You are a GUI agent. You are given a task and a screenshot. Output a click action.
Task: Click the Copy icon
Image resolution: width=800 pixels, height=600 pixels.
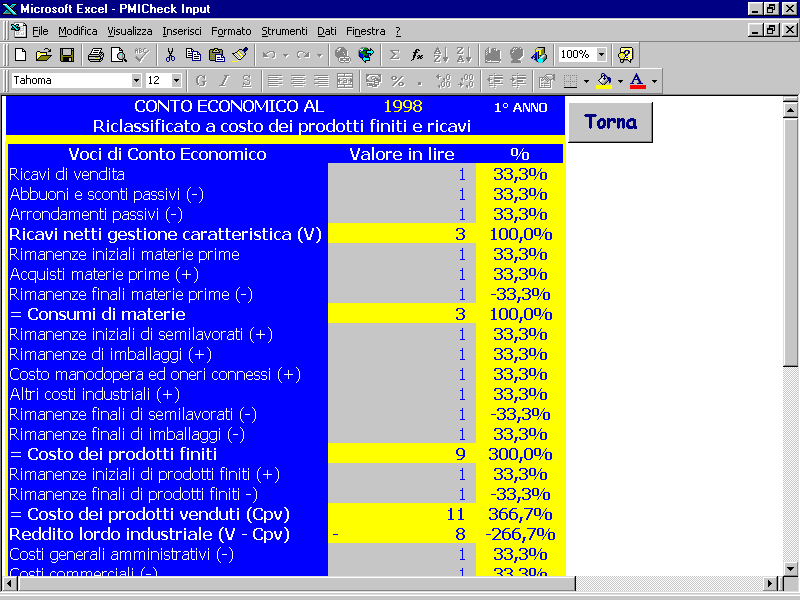coord(193,55)
